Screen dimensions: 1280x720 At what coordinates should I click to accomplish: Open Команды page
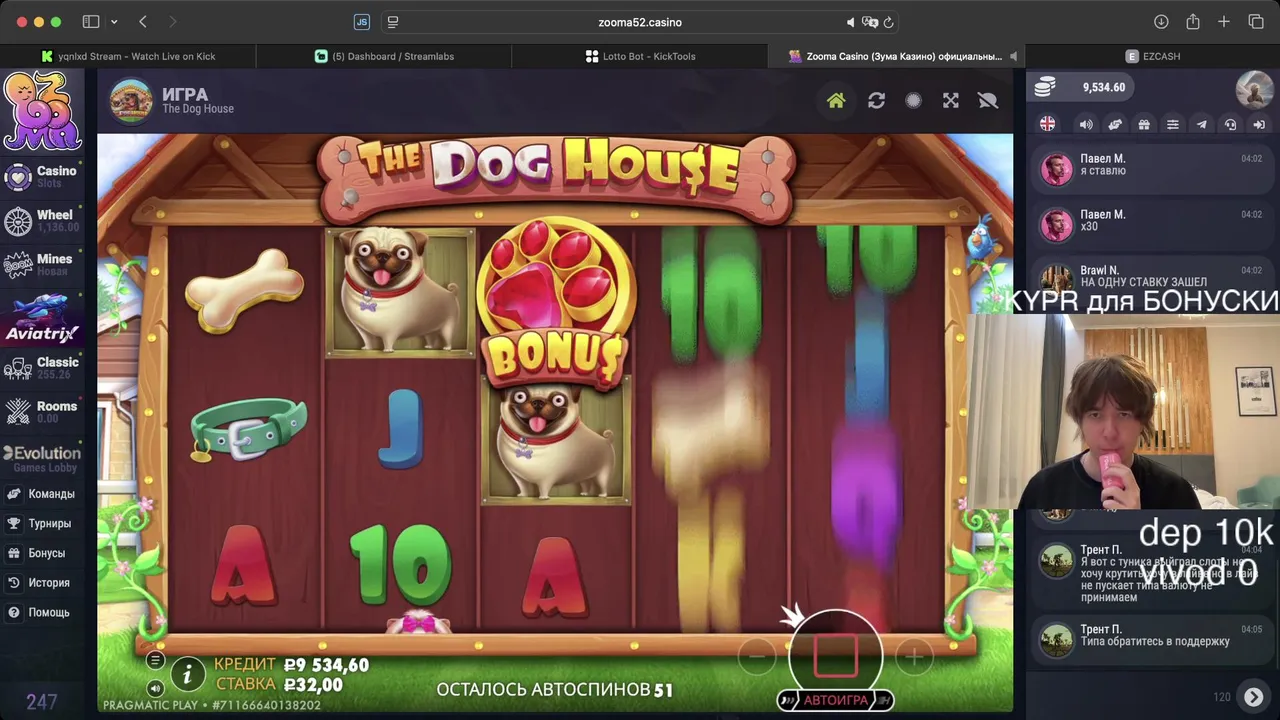pos(41,494)
